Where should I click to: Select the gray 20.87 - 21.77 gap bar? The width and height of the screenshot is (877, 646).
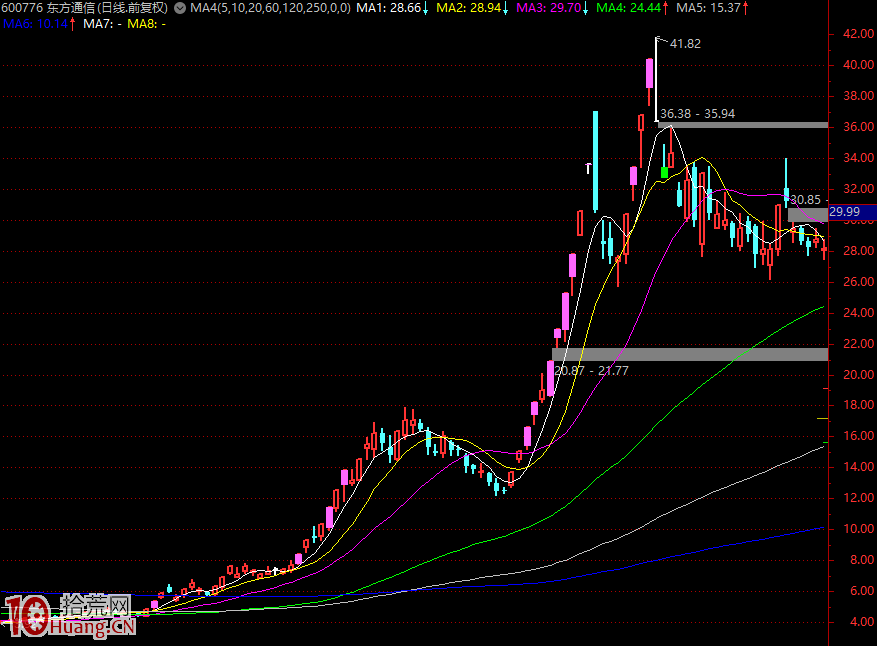click(689, 354)
